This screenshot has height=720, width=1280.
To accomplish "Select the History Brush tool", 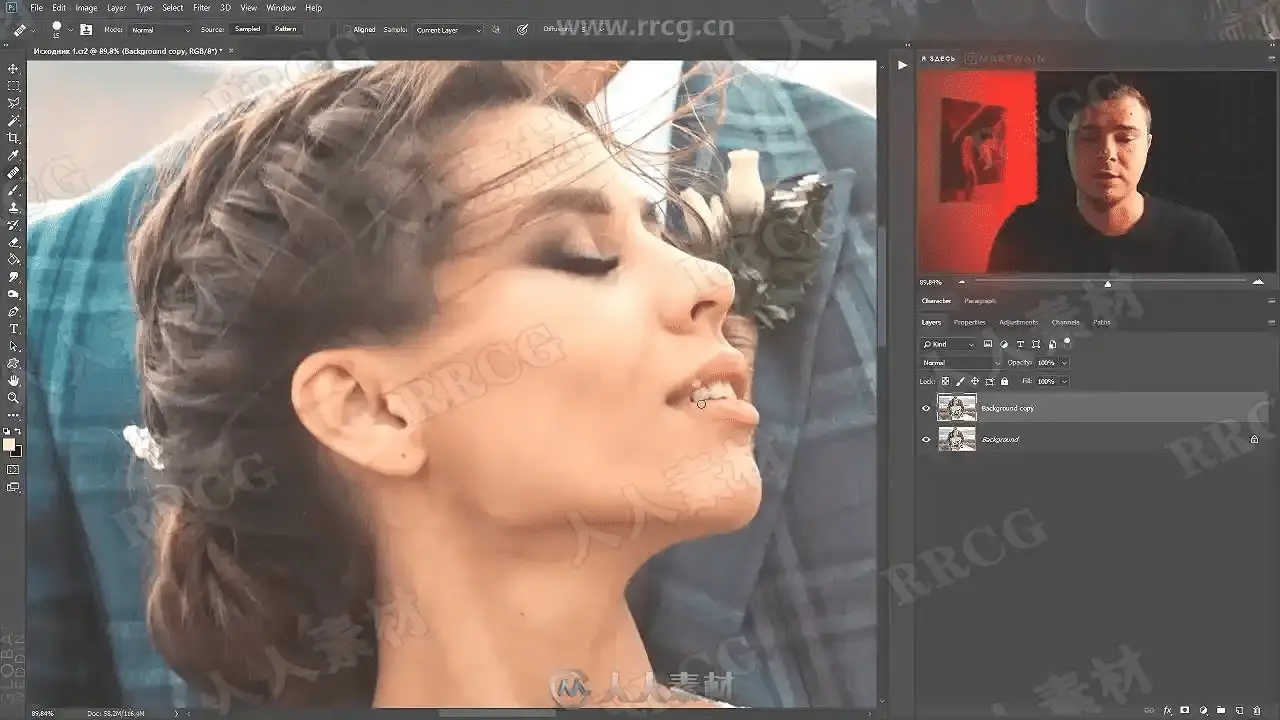I will point(14,225).
